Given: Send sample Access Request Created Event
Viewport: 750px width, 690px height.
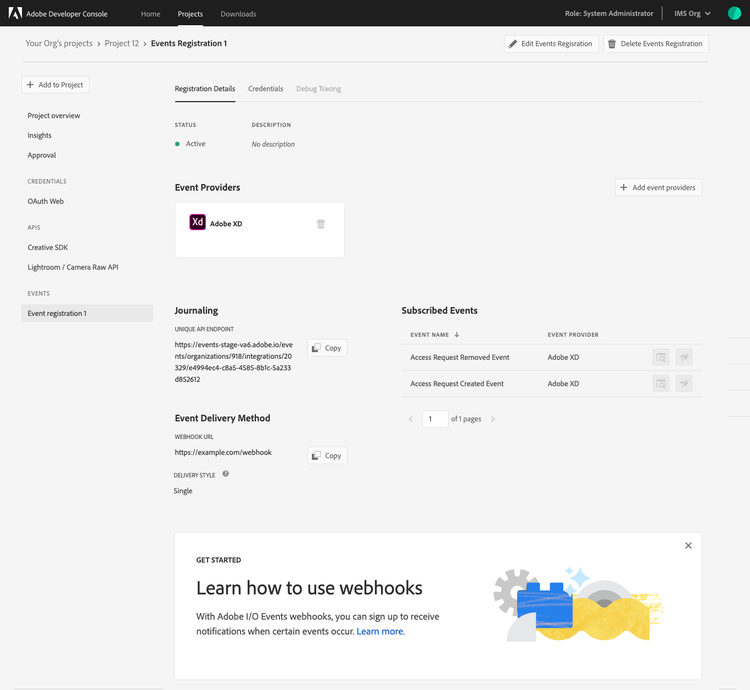Looking at the screenshot, I should click(684, 383).
